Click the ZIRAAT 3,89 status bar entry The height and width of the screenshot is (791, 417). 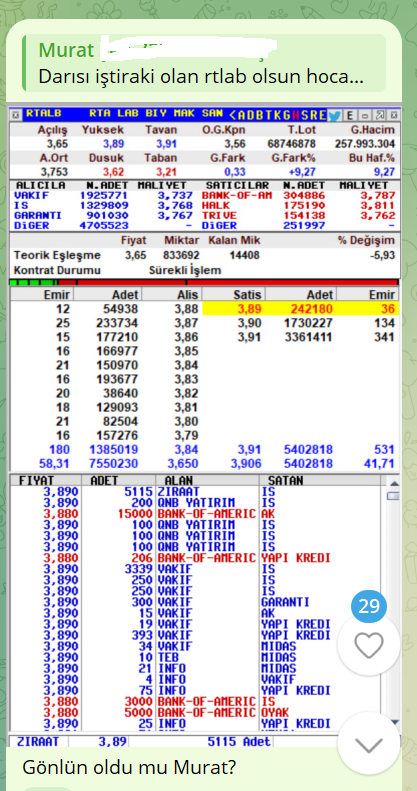70,742
